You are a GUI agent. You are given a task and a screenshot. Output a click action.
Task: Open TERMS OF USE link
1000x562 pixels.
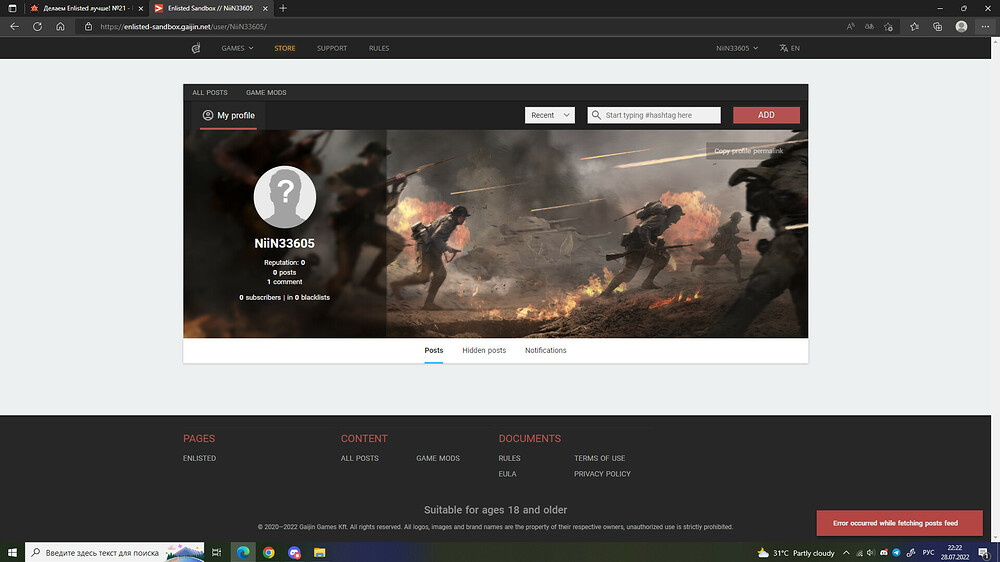pyautogui.click(x=599, y=458)
